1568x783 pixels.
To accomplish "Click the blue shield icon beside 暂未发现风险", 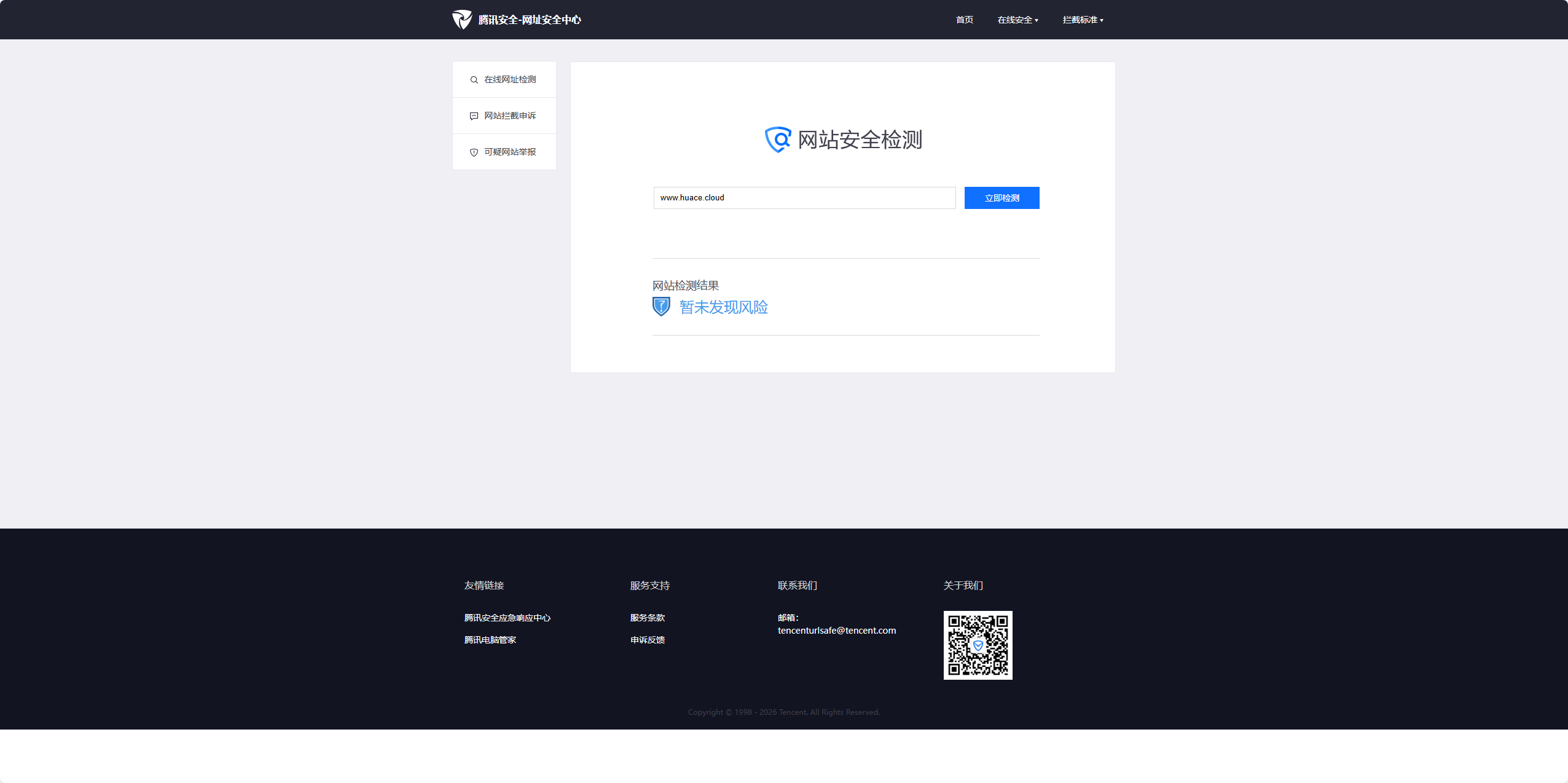I will pyautogui.click(x=661, y=307).
